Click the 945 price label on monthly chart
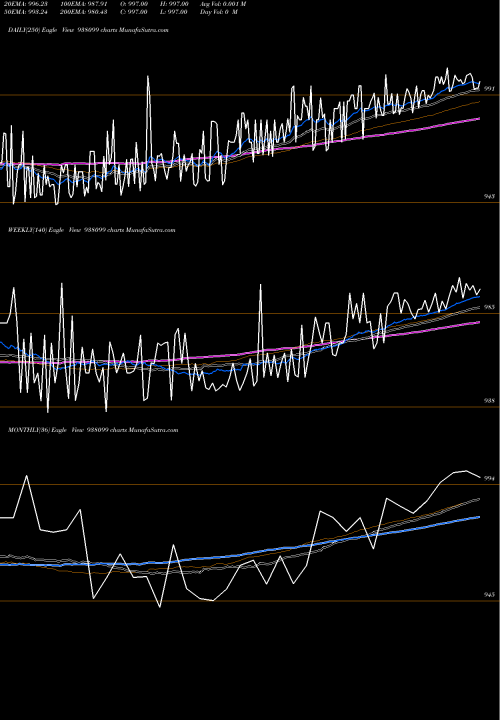The height and width of the screenshot is (720, 500). [489, 595]
